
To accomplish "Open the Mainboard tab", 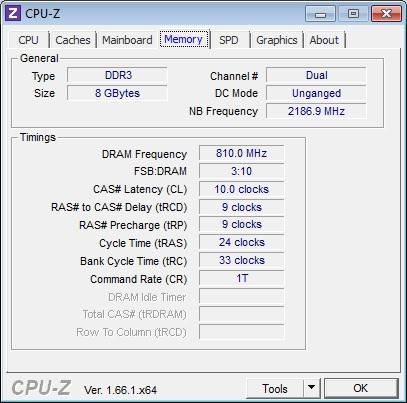I will (127, 40).
